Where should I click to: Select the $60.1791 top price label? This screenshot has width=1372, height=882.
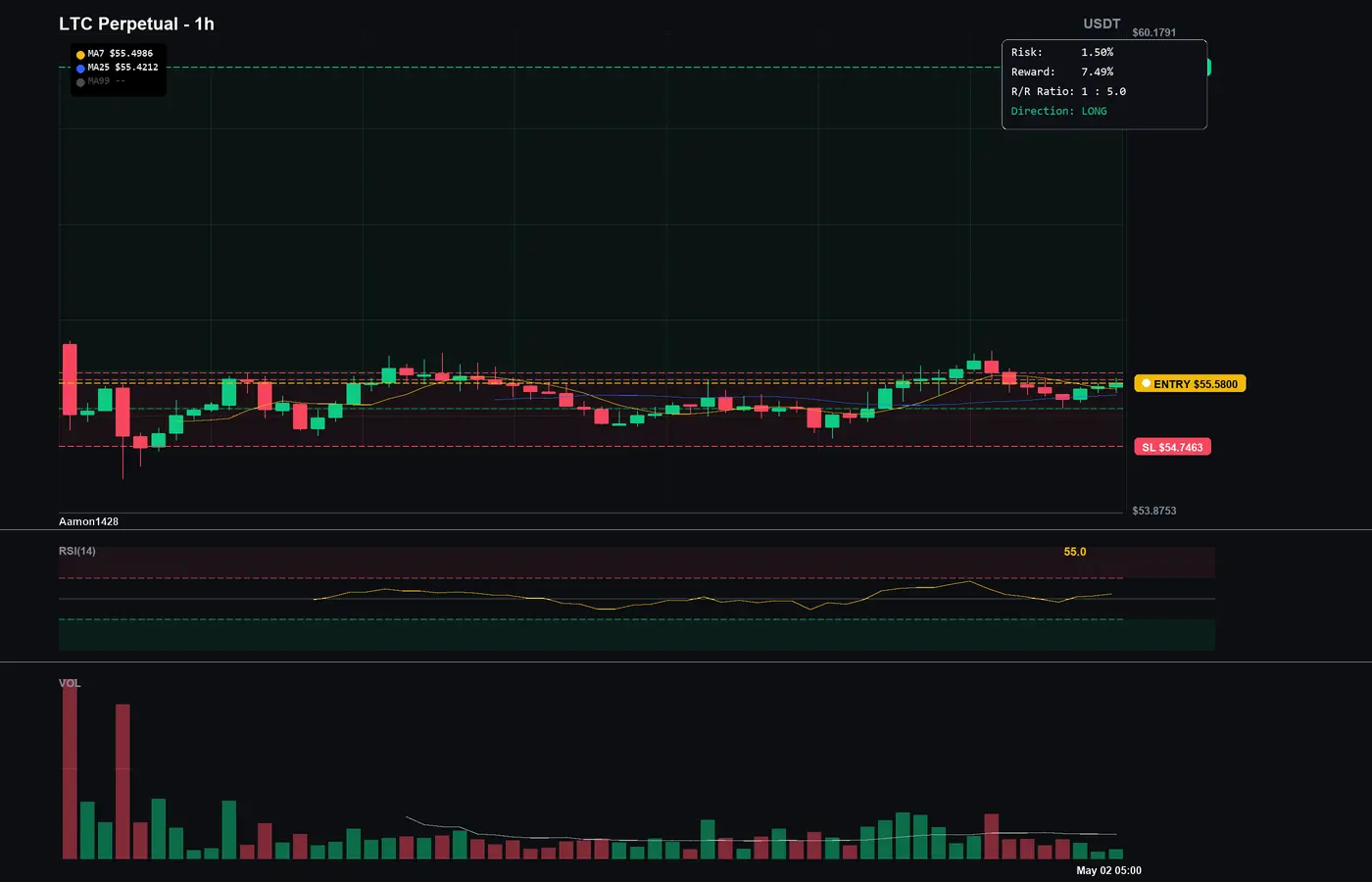(1154, 32)
